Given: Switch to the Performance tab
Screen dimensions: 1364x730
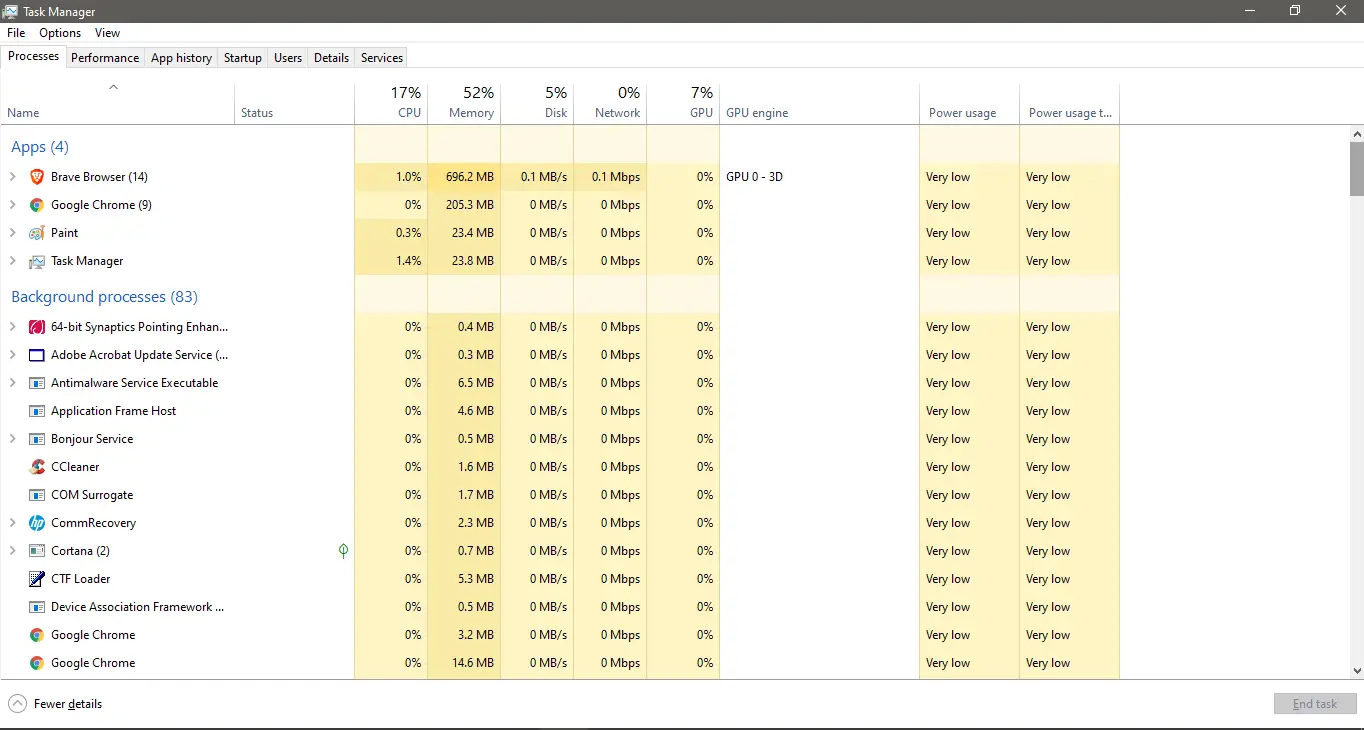Looking at the screenshot, I should (x=105, y=58).
